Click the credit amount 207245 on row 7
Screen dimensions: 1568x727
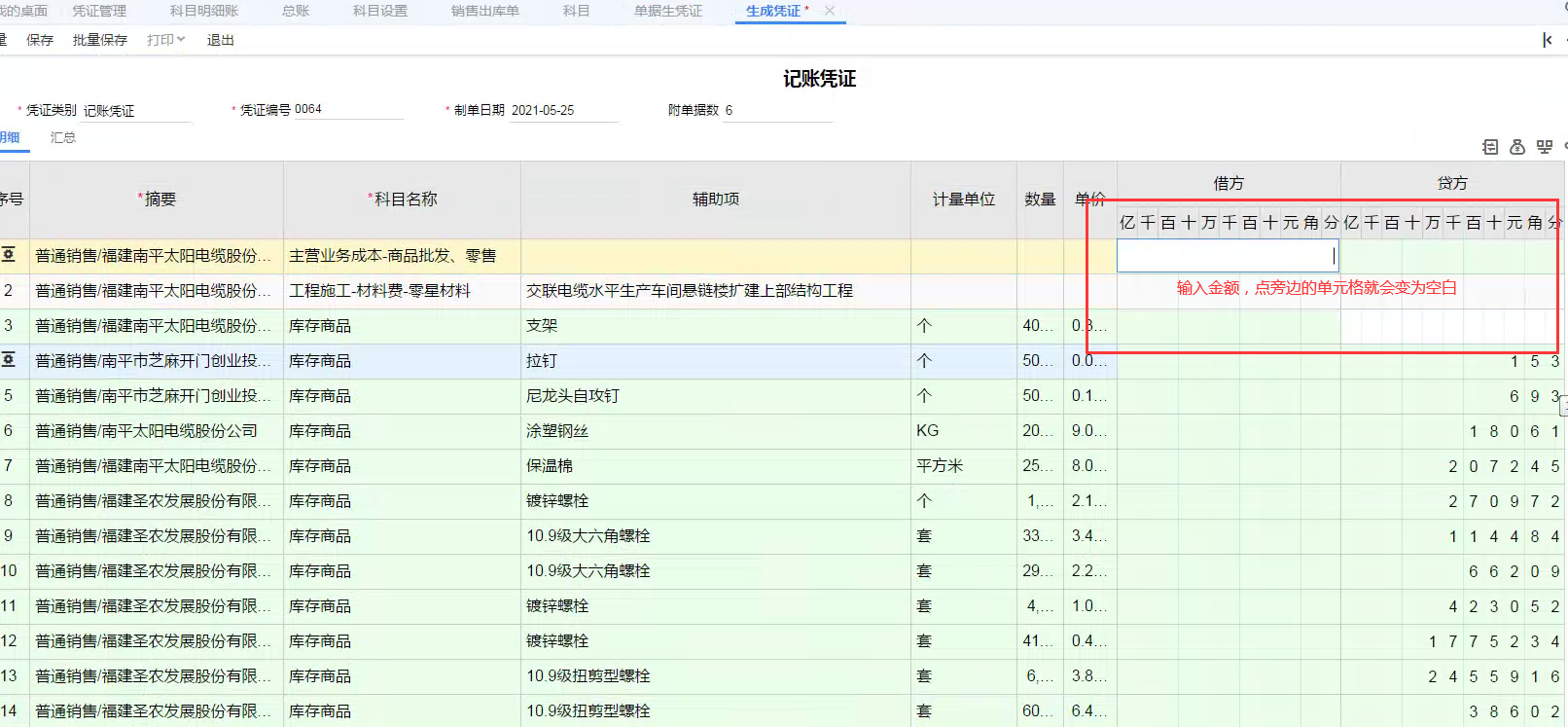click(x=1503, y=467)
